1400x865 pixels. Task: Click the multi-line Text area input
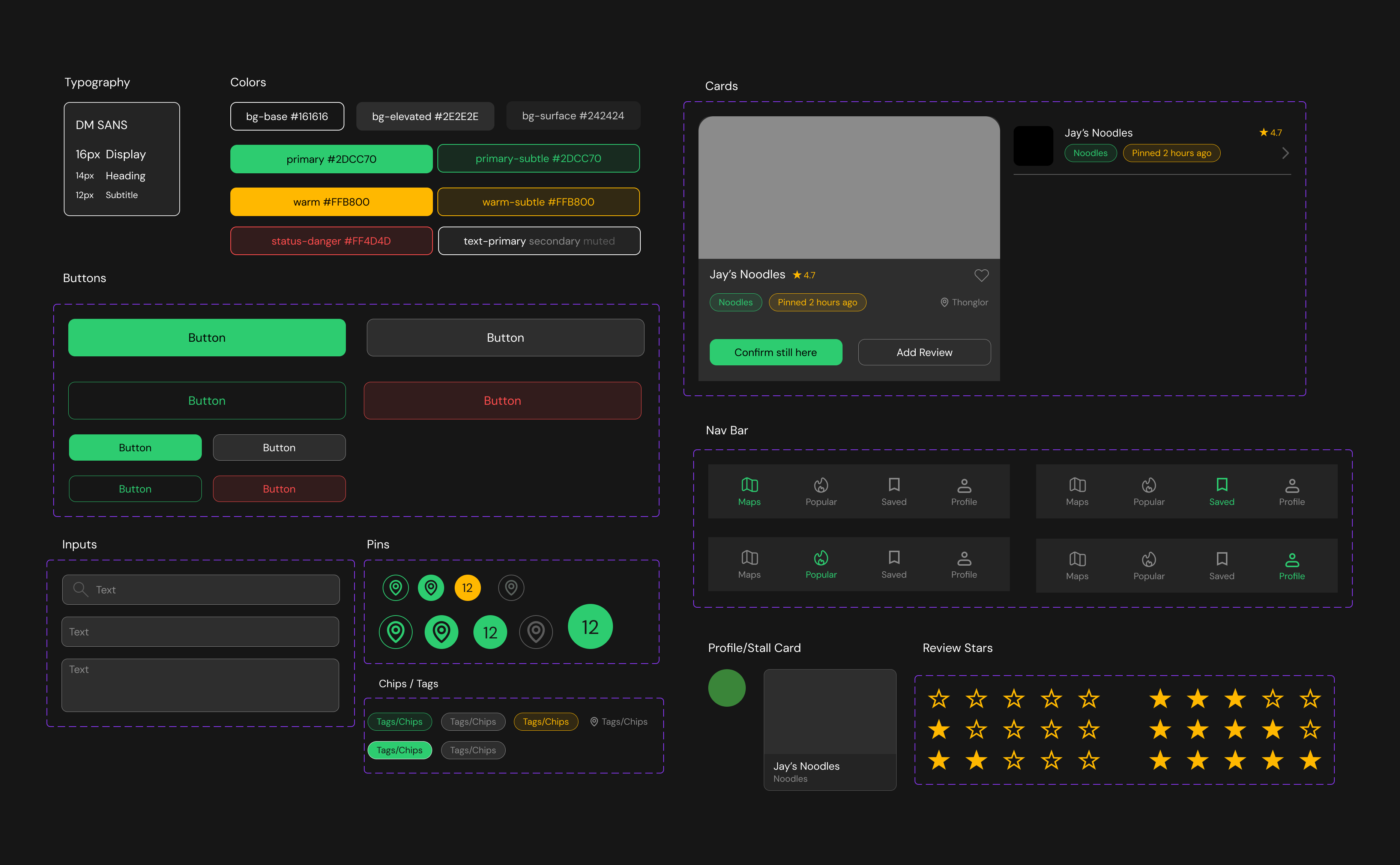coord(200,685)
